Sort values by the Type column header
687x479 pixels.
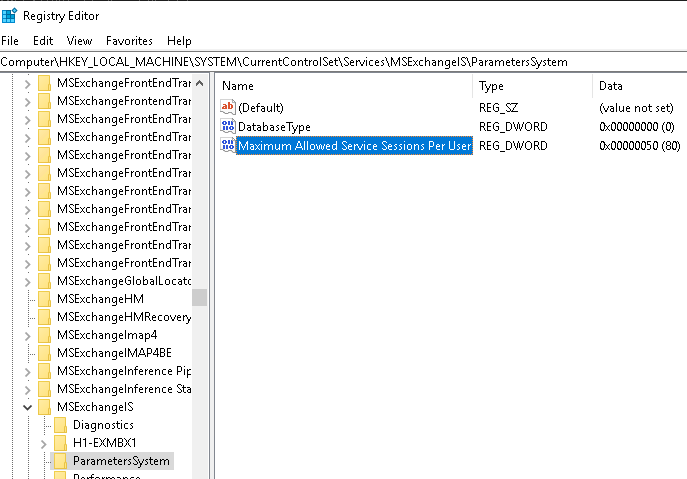[532, 85]
